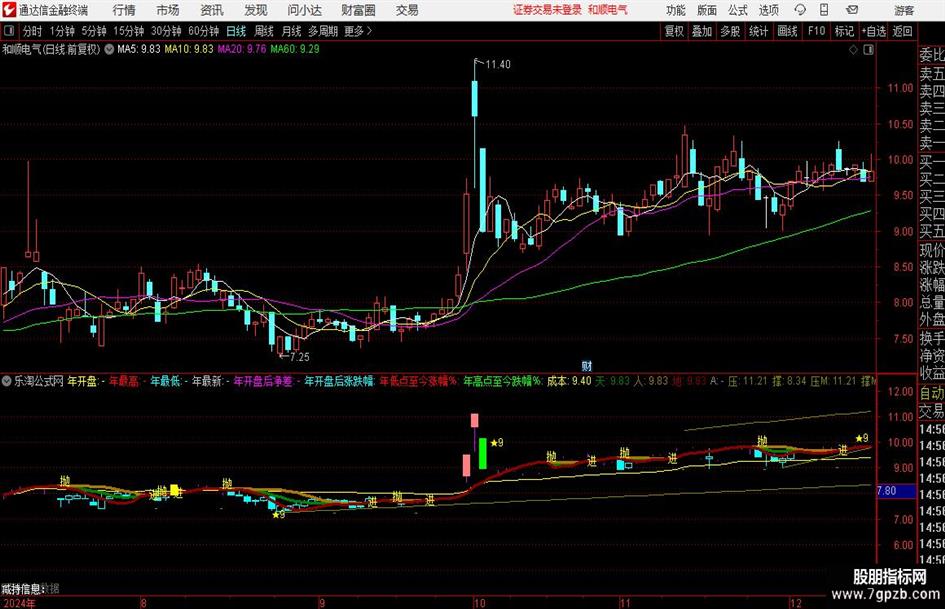Select the 月线 monthly period
The width and height of the screenshot is (945, 609).
(291, 31)
